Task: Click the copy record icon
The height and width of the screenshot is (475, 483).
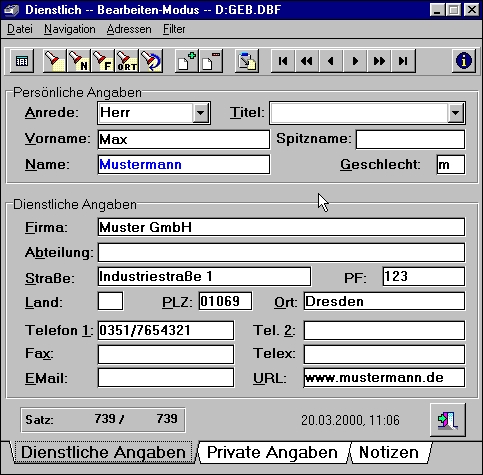Action: [x=247, y=61]
